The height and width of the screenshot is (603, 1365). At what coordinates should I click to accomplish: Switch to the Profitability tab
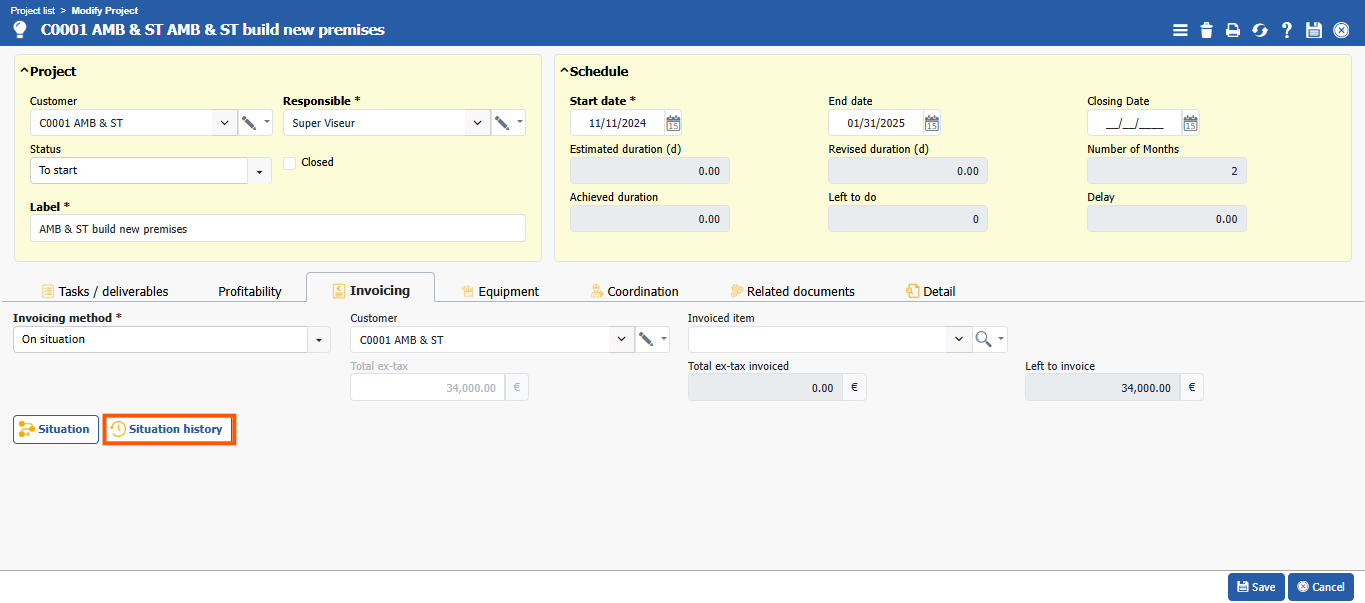tap(249, 291)
